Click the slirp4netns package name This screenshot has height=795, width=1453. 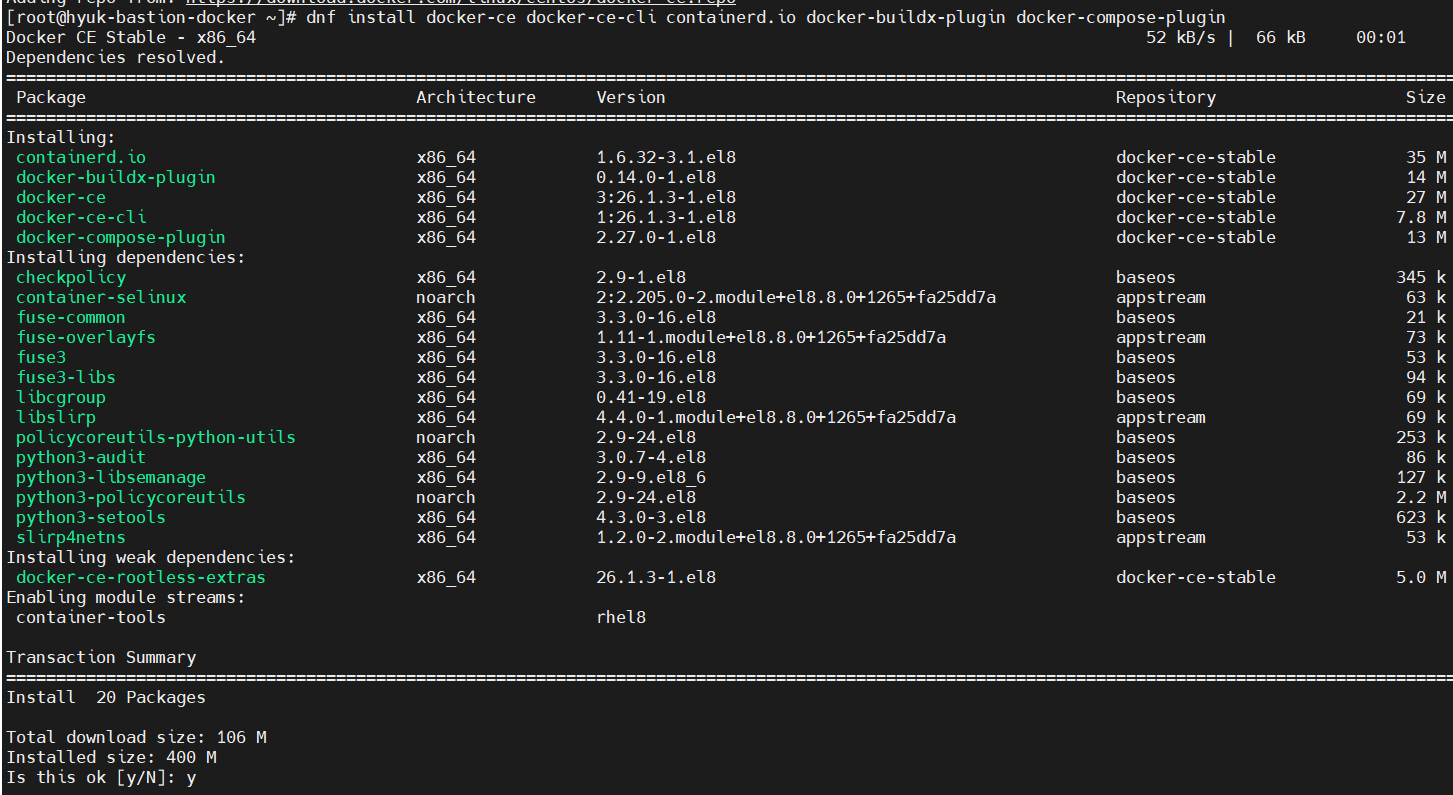pos(70,537)
